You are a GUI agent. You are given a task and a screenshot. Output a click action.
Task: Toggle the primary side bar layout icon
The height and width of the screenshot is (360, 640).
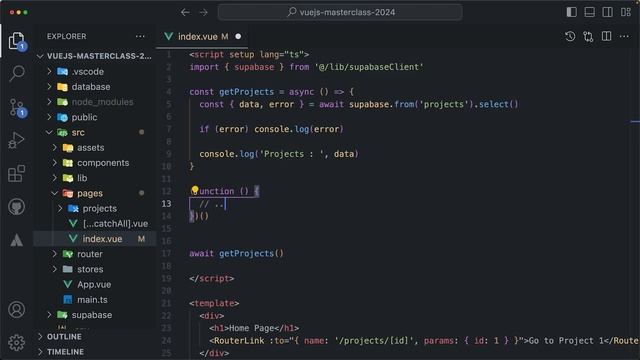[x=571, y=12]
